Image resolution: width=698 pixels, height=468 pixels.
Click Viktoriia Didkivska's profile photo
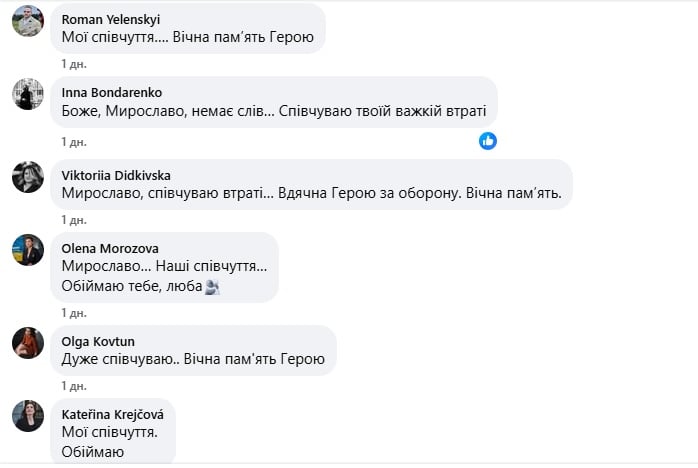pos(28,176)
